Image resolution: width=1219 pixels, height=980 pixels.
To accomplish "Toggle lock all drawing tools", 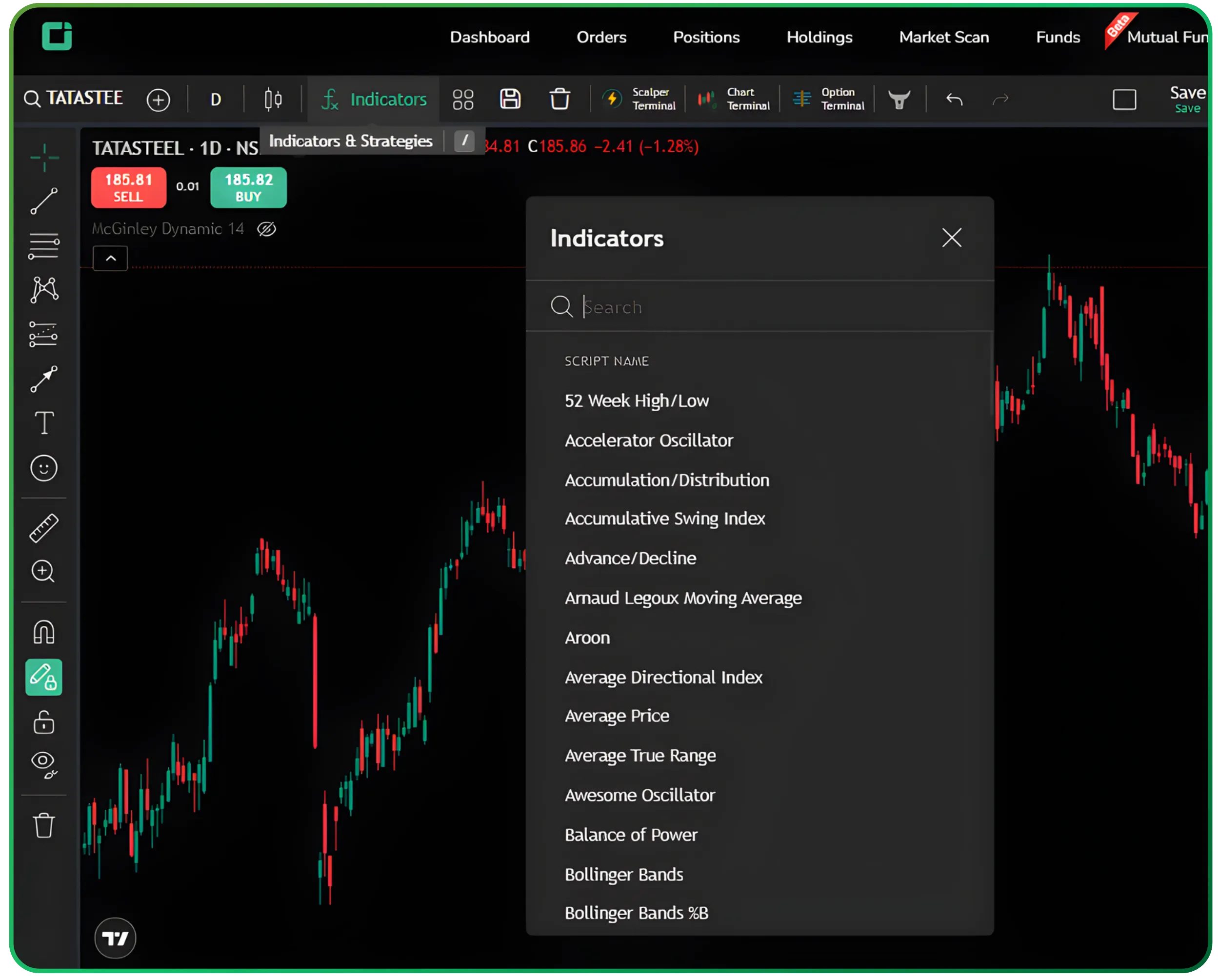I will pos(44,722).
